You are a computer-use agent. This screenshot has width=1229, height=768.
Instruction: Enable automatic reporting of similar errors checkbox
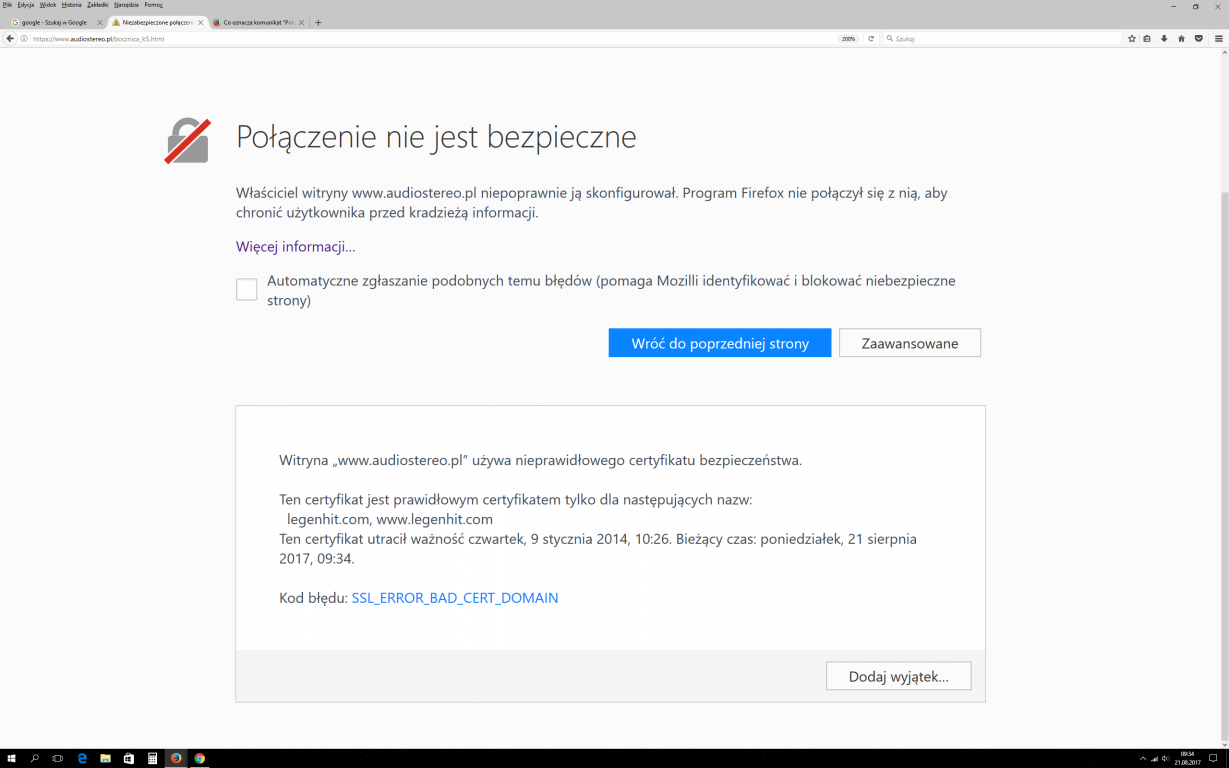246,289
